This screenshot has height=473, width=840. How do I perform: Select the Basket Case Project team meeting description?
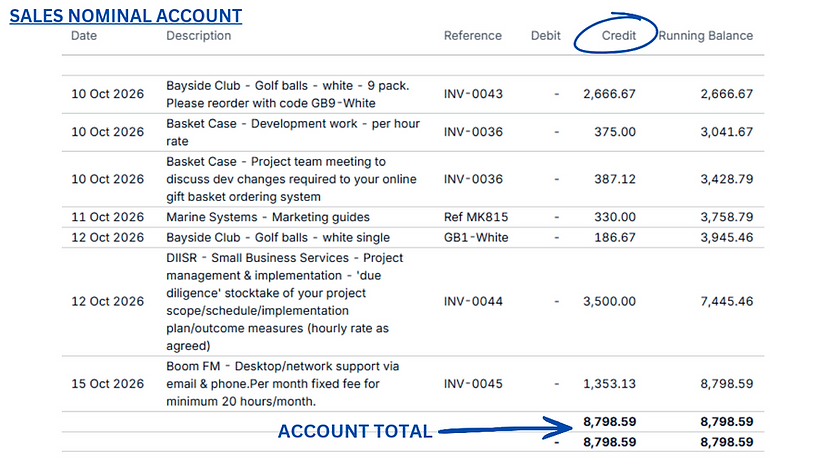291,179
